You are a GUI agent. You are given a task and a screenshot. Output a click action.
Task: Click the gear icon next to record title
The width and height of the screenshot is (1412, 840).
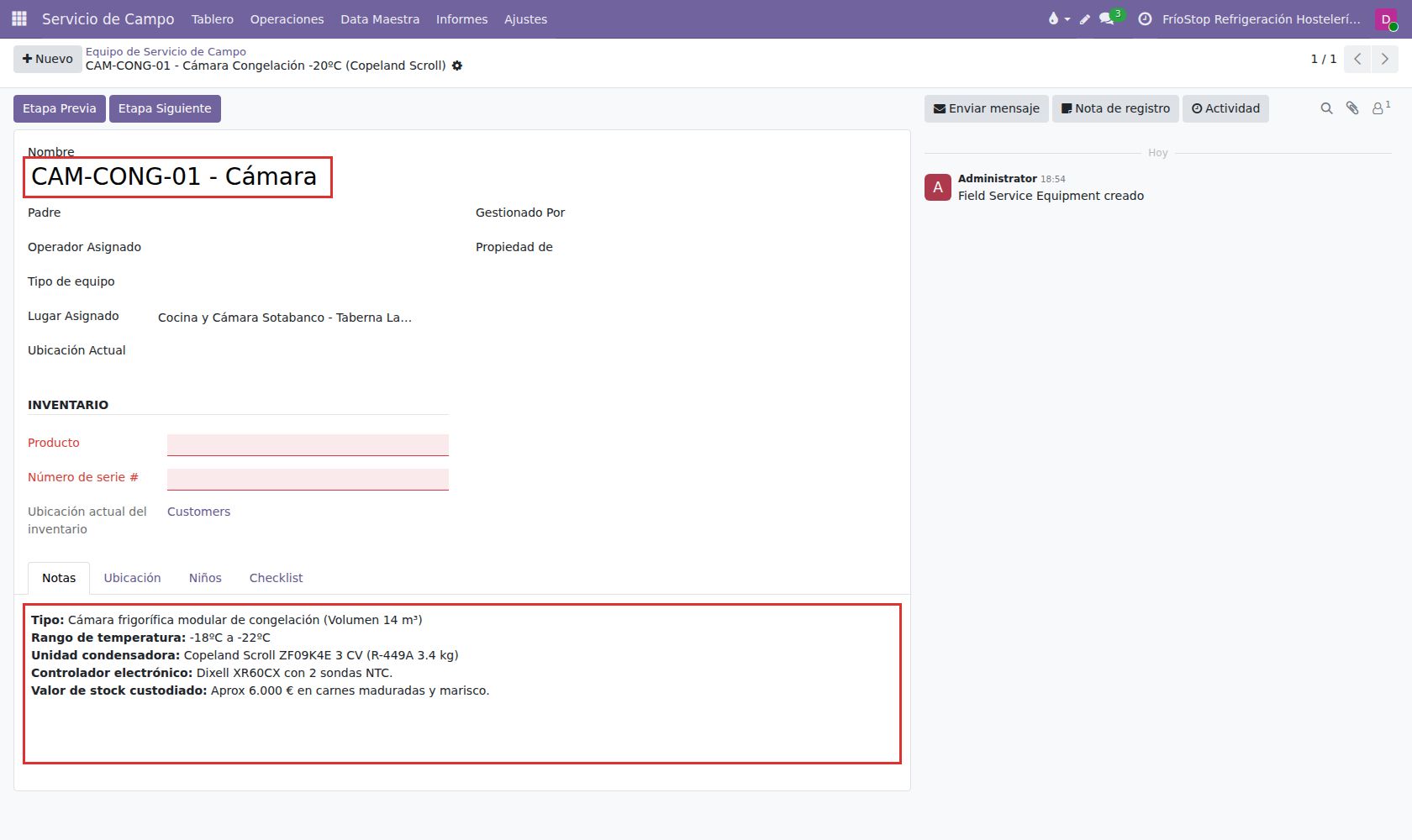click(457, 66)
